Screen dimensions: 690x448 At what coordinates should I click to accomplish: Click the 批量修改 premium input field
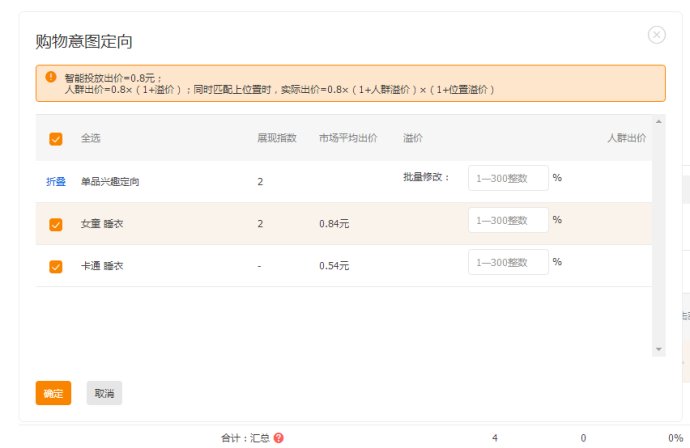pyautogui.click(x=508, y=178)
